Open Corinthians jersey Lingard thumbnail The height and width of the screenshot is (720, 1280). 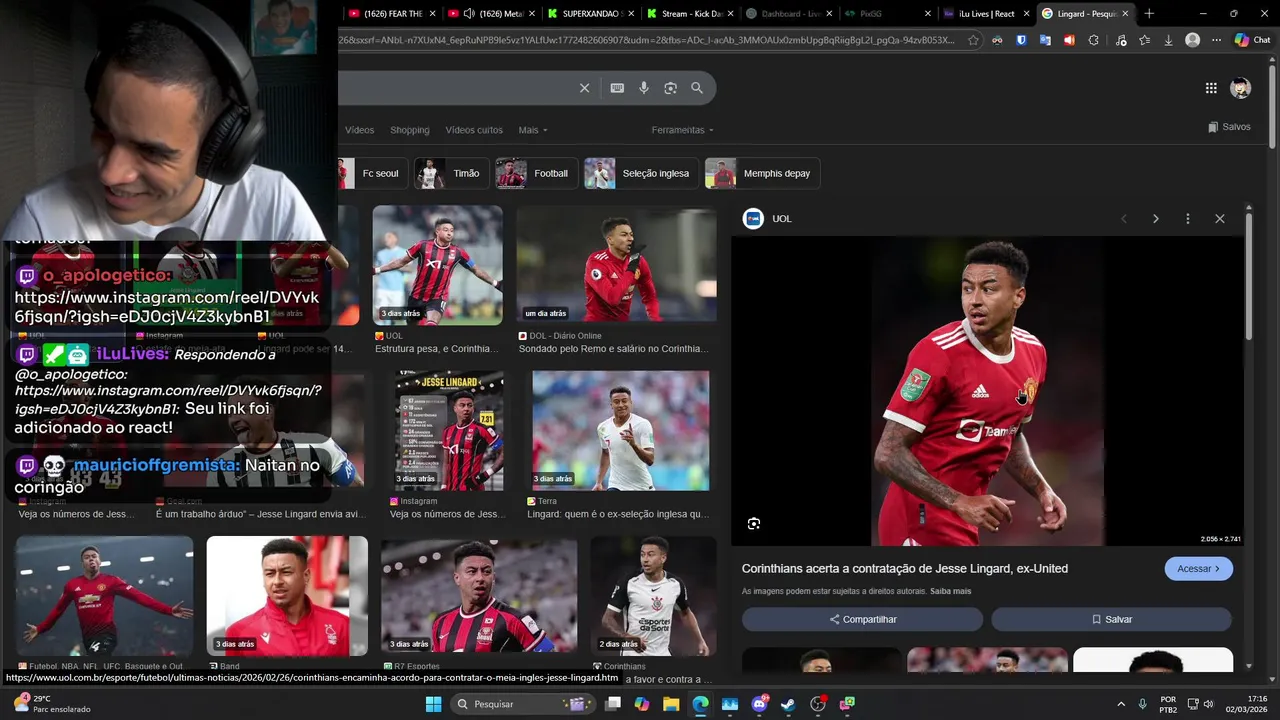pos(653,596)
